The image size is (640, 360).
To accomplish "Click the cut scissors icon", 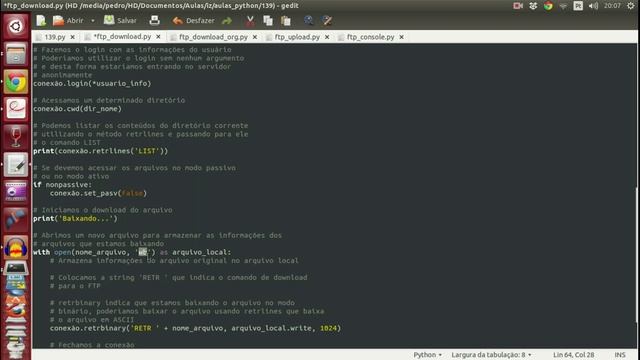I will 250,20.
